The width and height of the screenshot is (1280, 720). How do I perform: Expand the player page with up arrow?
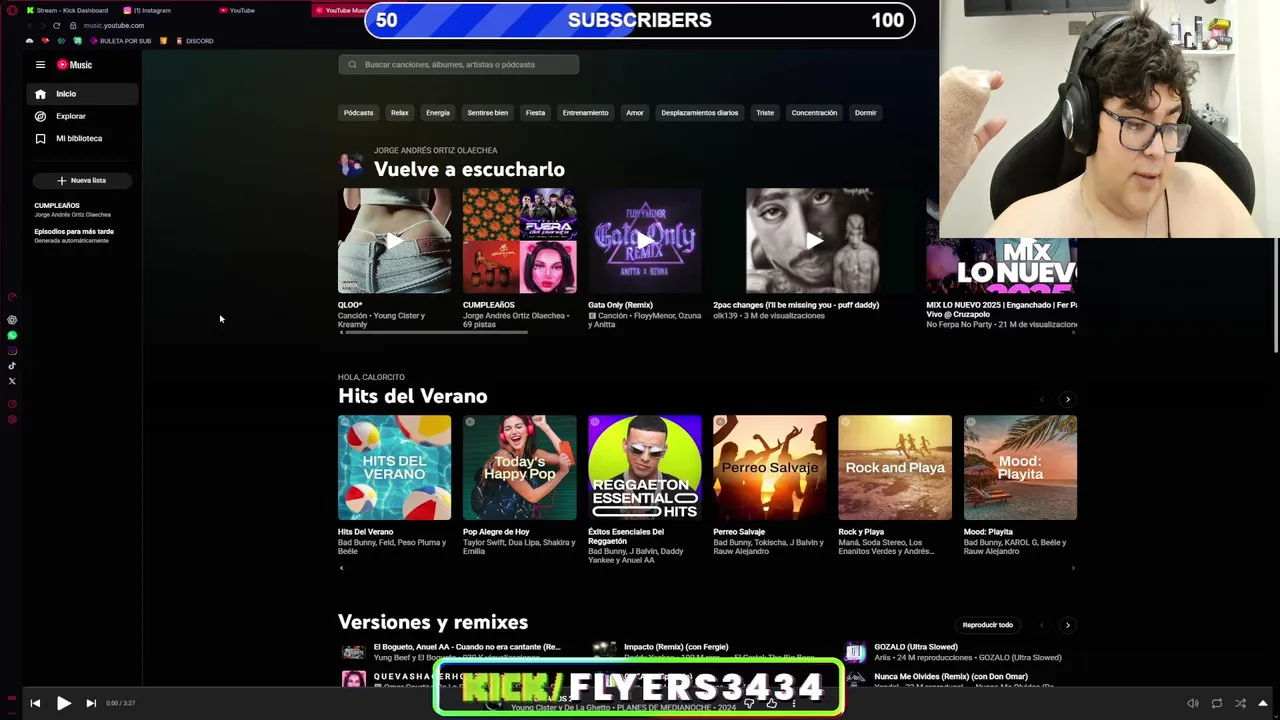click(x=1263, y=703)
